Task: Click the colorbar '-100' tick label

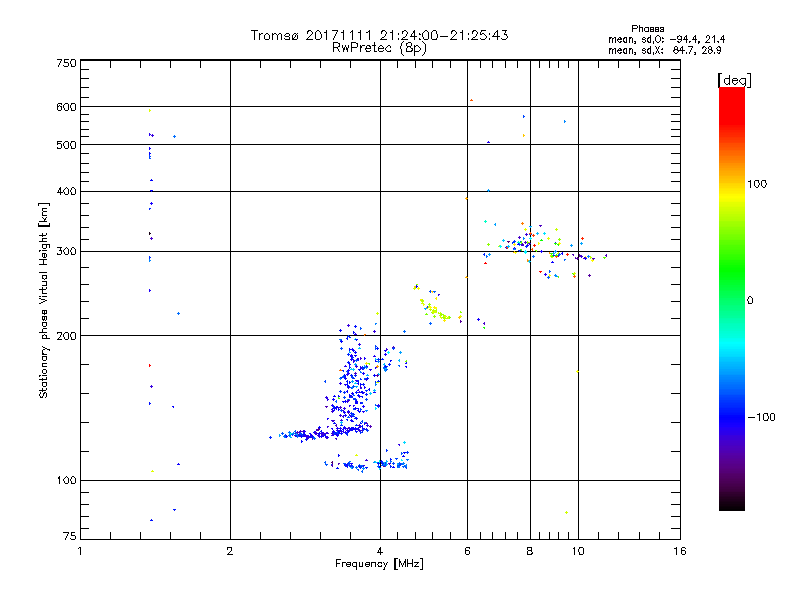Action: coord(761,417)
